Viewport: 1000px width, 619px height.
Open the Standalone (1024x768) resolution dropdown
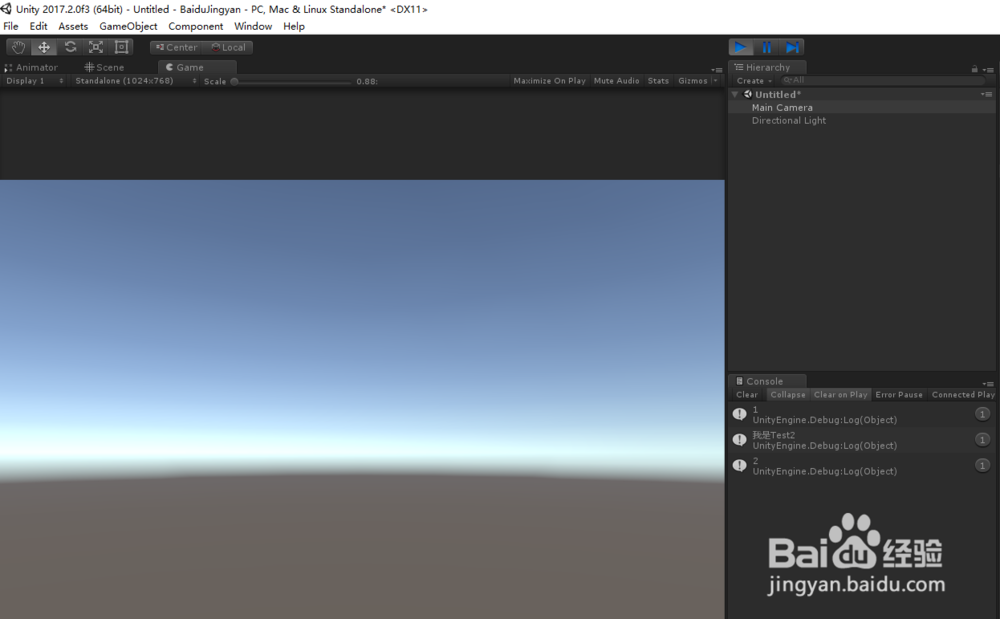click(135, 81)
